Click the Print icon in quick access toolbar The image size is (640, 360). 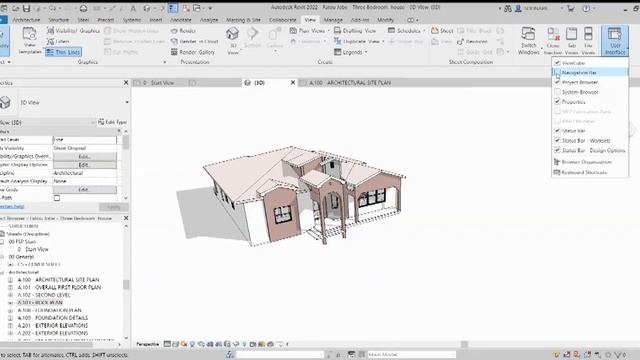[84, 8]
